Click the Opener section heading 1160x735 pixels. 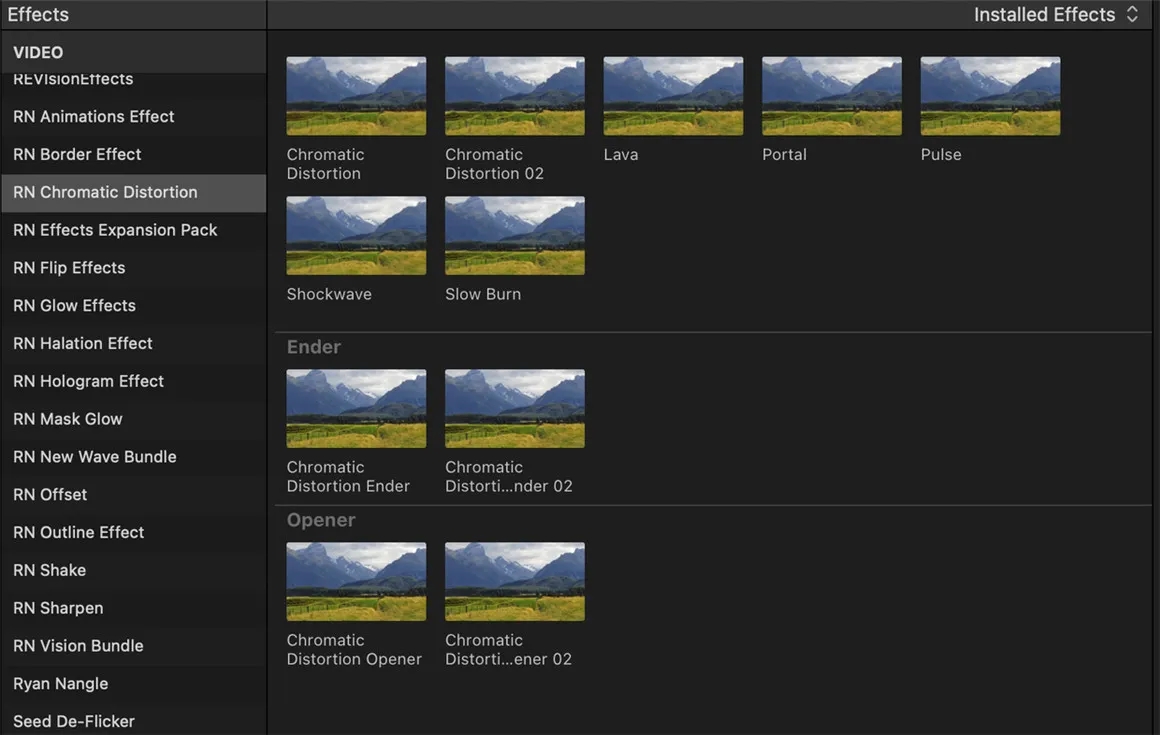pyautogui.click(x=321, y=521)
